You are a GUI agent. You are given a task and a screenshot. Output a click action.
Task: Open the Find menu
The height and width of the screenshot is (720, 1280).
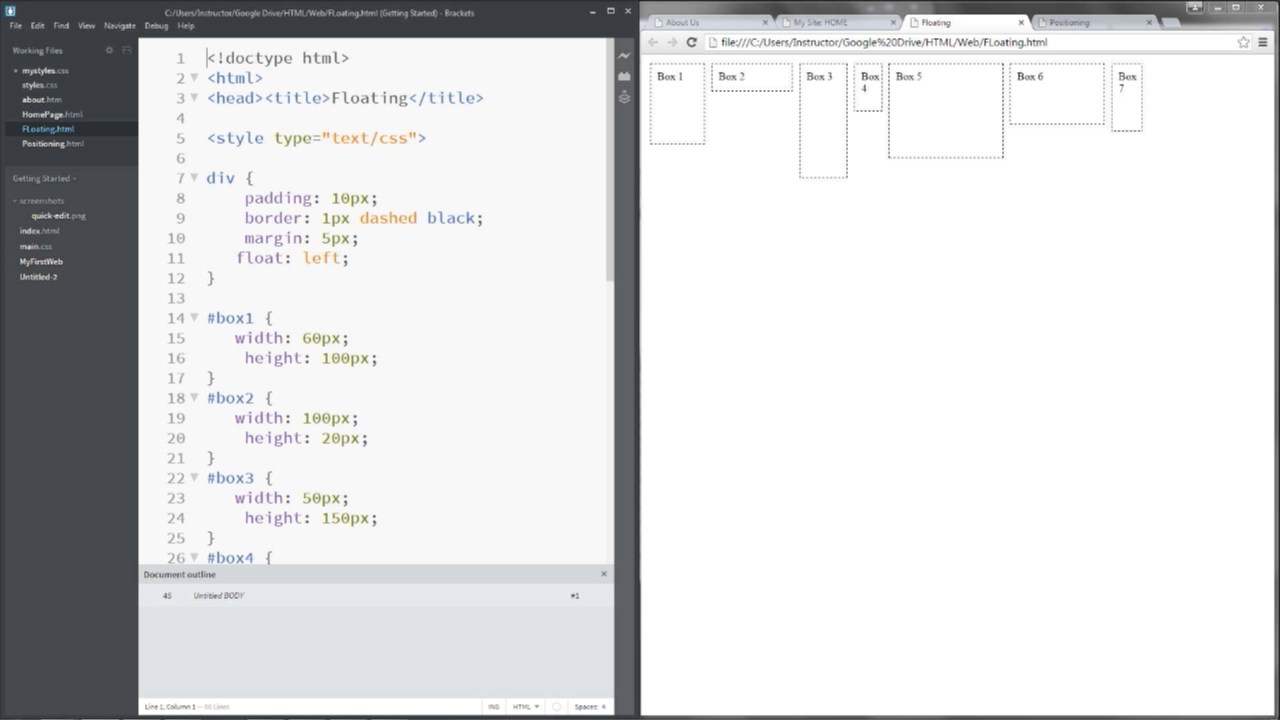coord(62,25)
